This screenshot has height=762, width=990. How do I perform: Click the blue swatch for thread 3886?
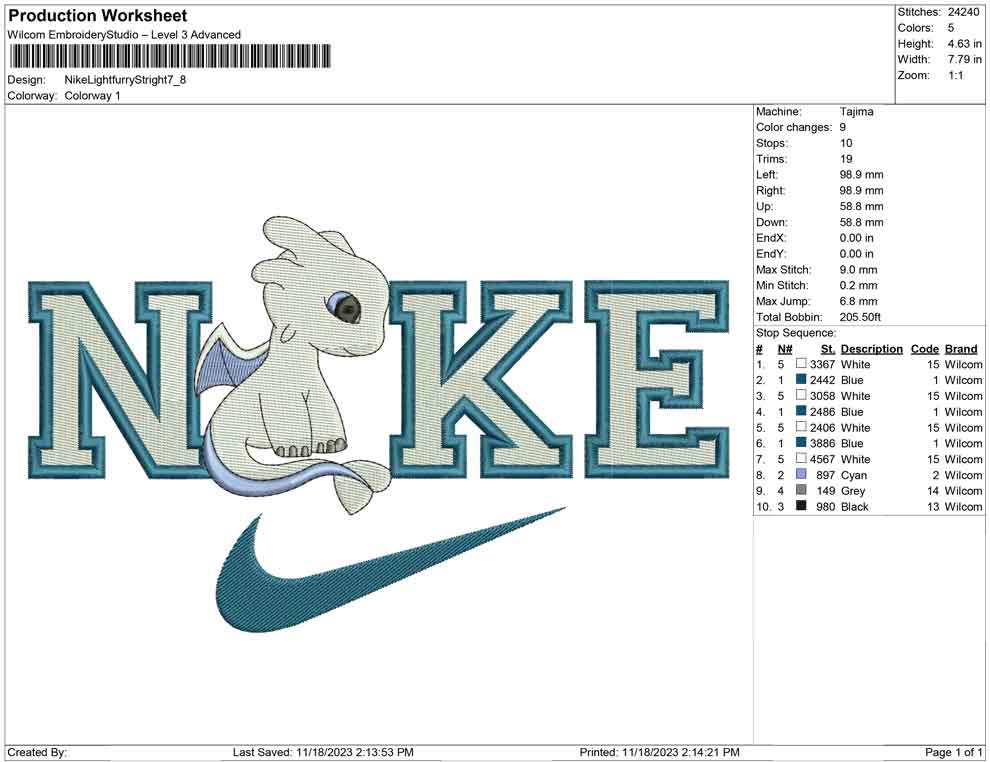tap(801, 443)
